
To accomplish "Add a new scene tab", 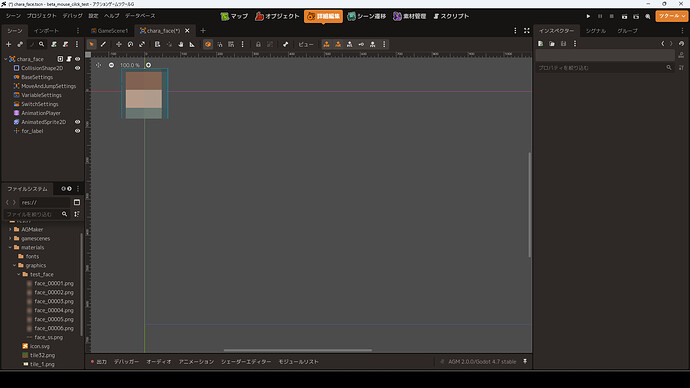I will (203, 31).
